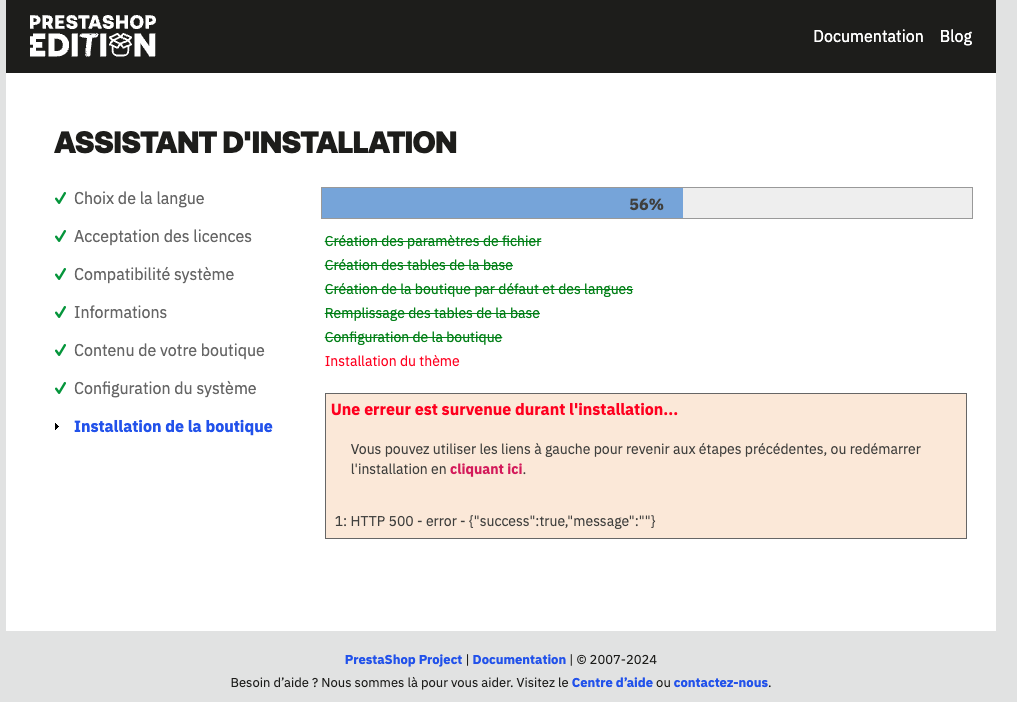Restart installation via cliquant ici link

[x=486, y=468]
